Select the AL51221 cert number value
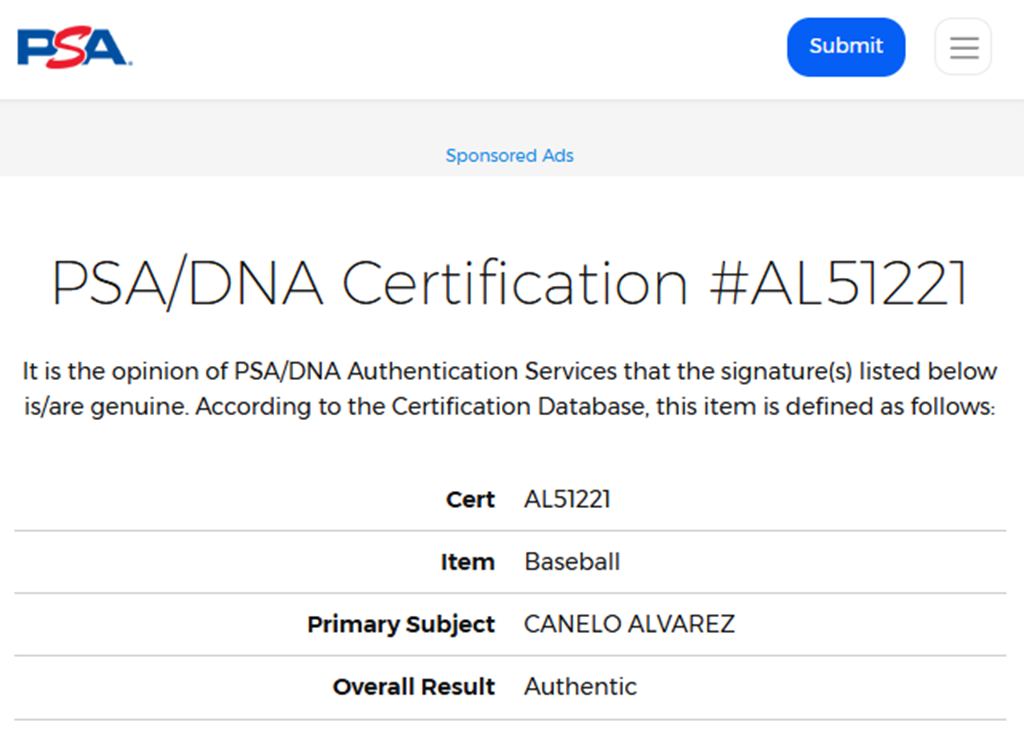 click(x=567, y=499)
